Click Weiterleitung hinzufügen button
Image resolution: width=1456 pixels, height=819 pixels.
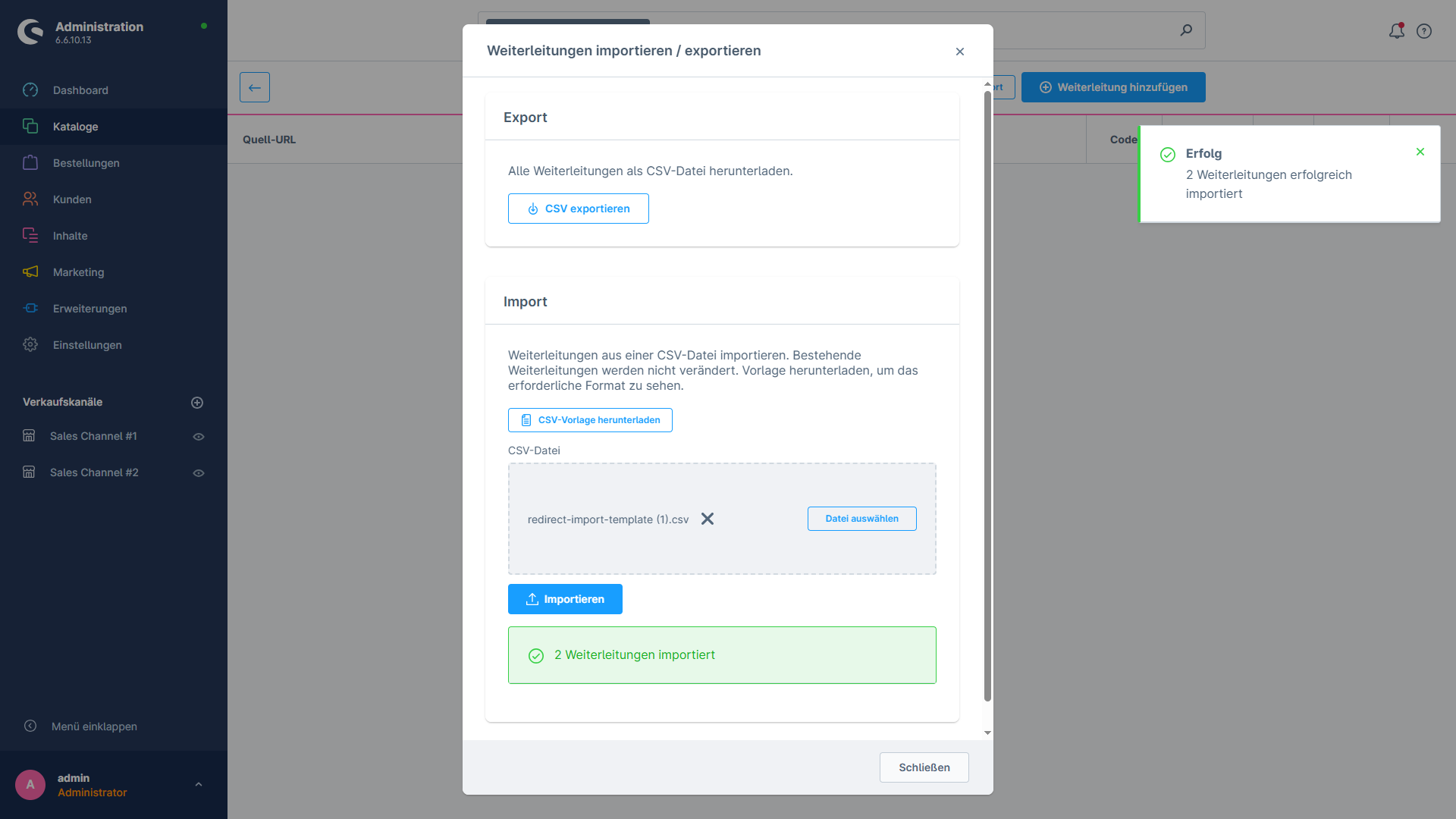coord(1113,87)
